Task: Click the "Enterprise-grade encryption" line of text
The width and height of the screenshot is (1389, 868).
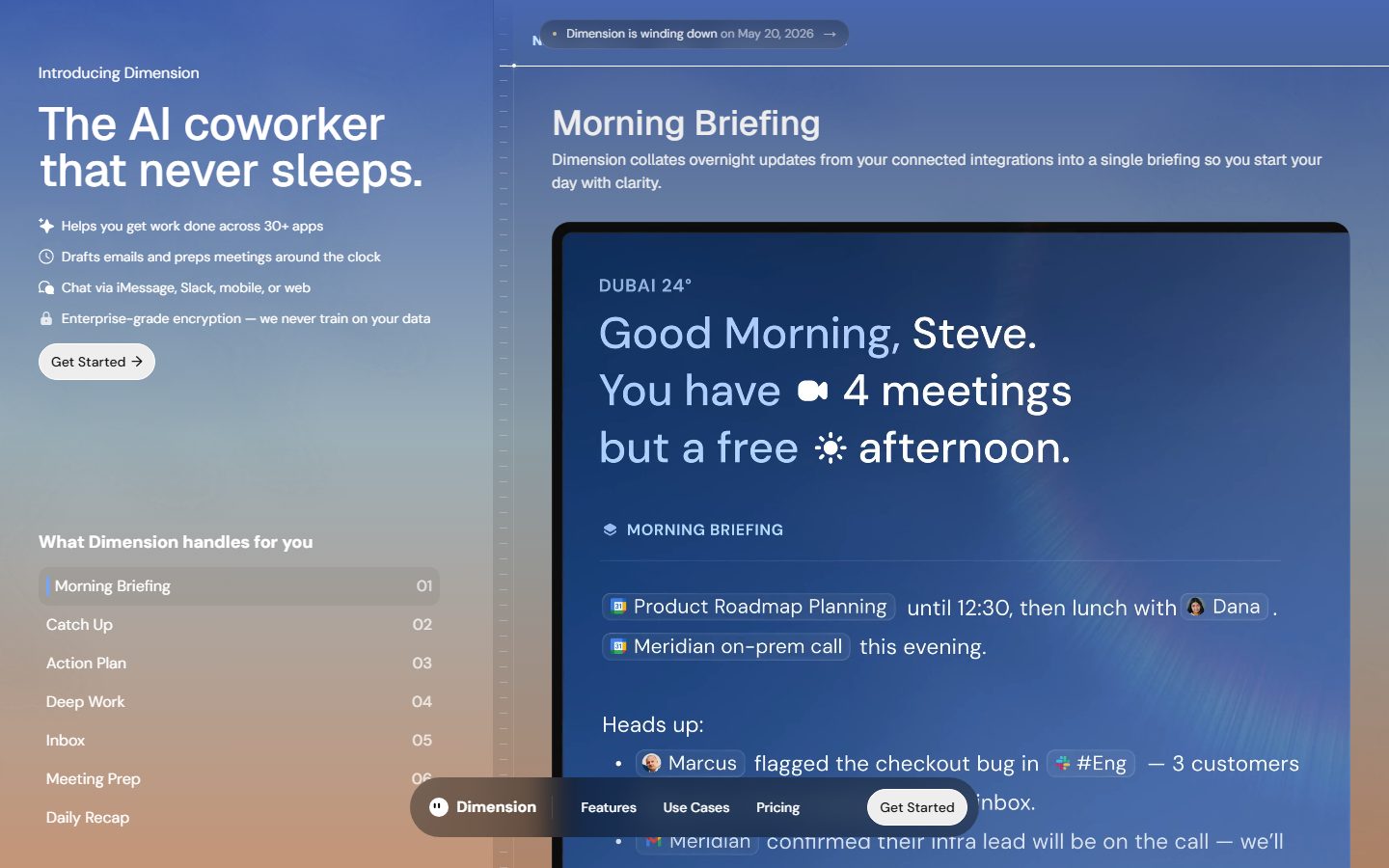Action: (246, 318)
